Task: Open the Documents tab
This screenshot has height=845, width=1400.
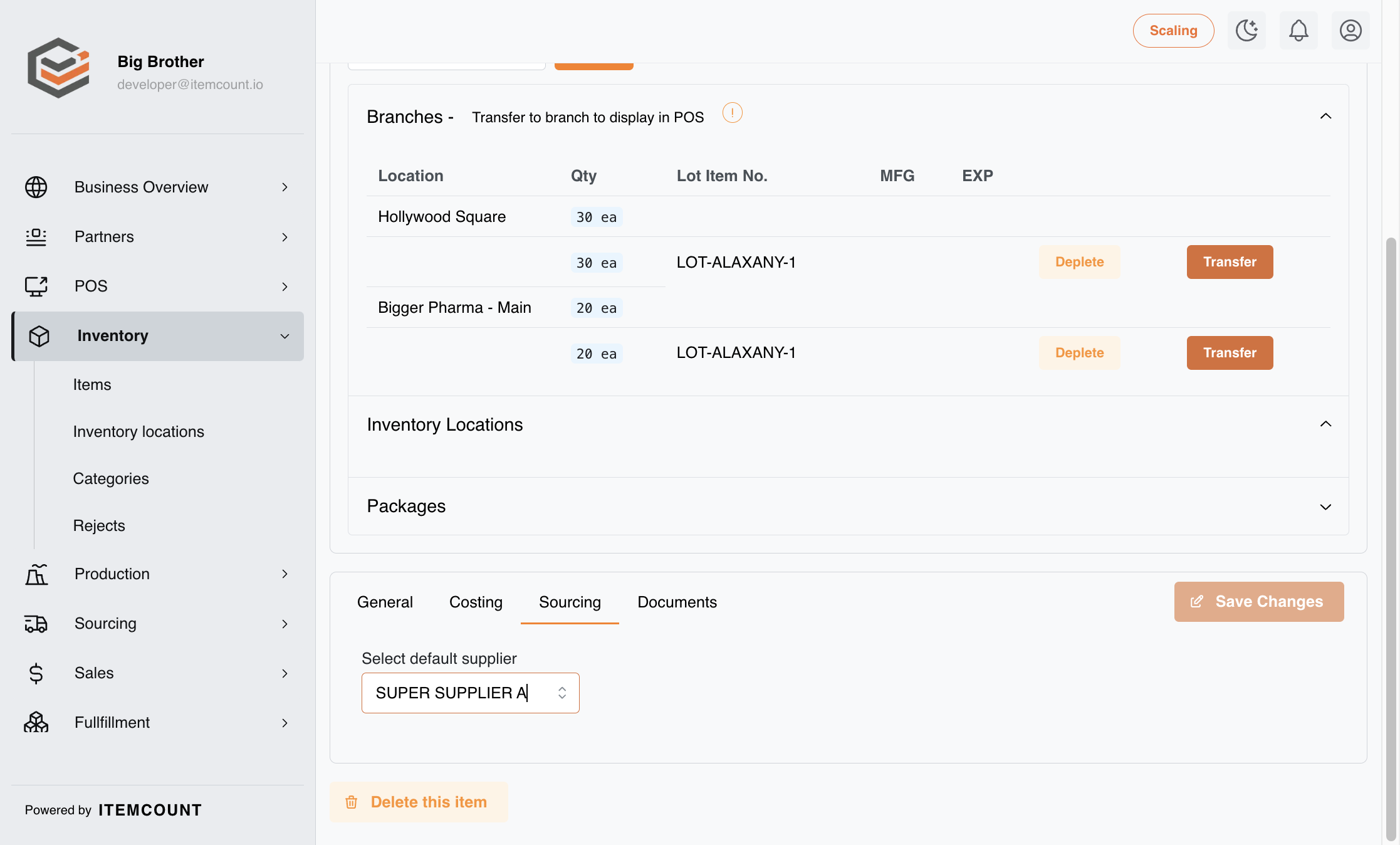Action: [677, 602]
